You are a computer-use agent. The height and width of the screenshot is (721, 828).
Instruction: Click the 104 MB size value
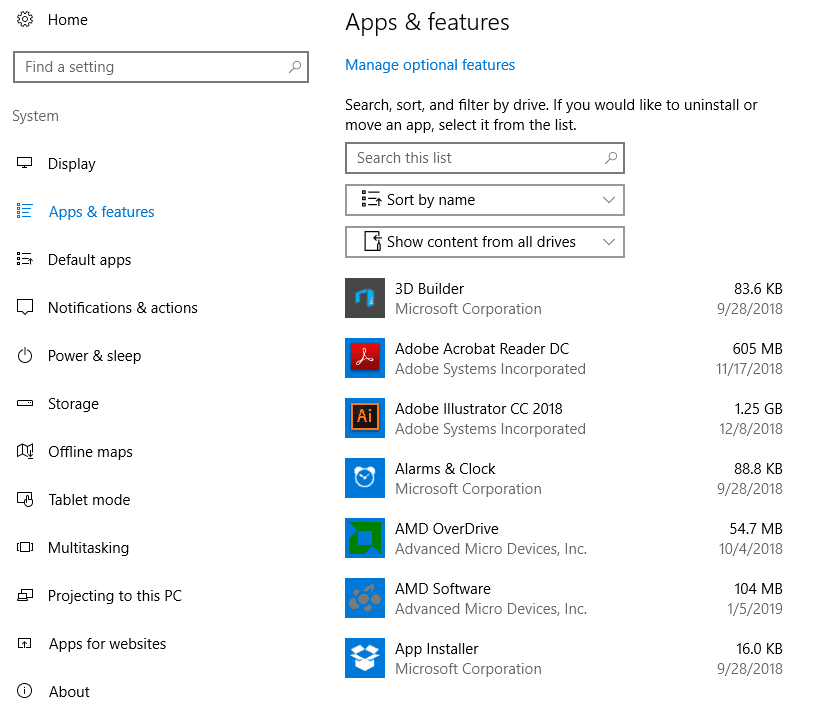[758, 589]
